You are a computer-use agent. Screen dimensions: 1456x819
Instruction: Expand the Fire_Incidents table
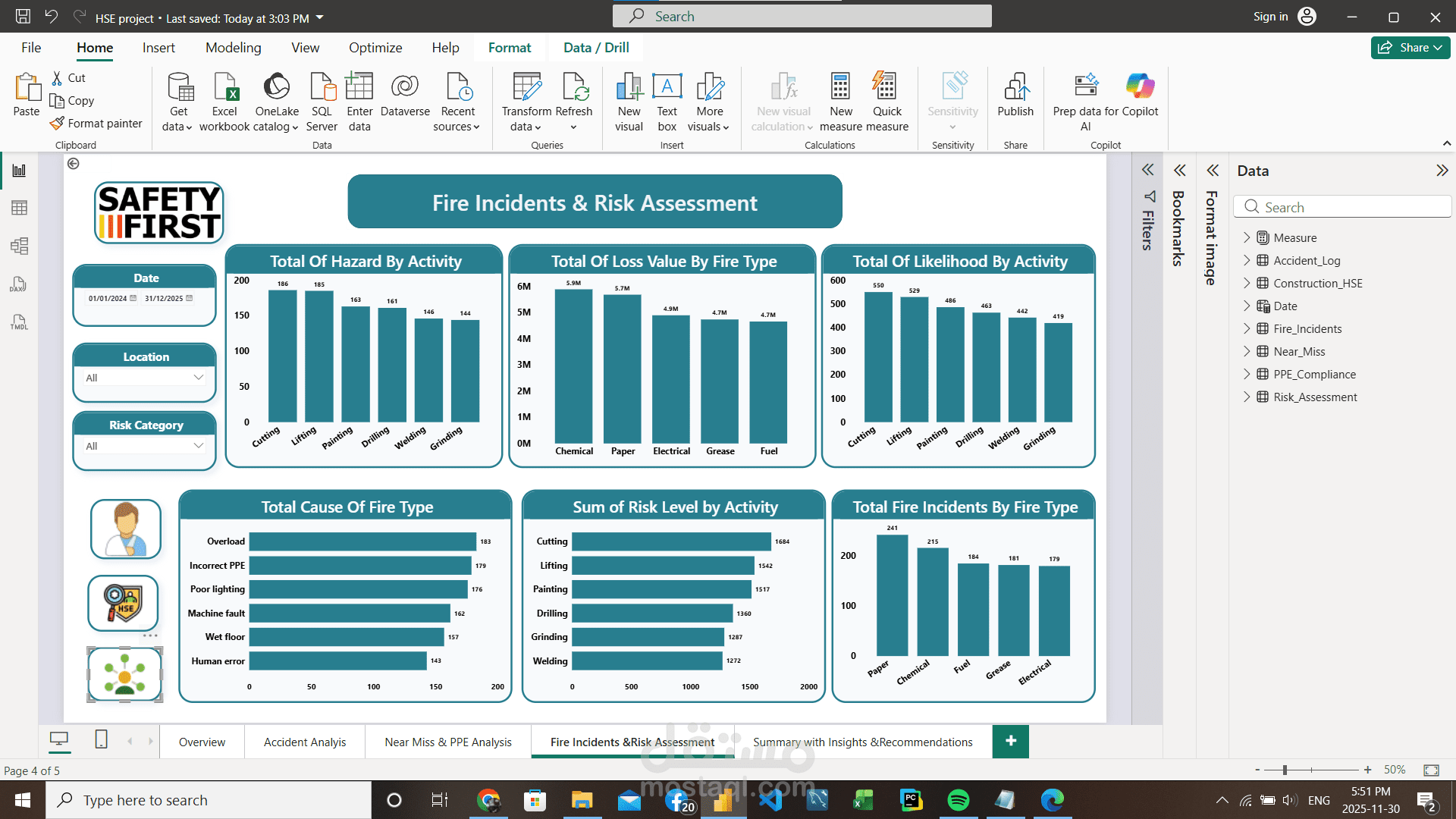point(1247,328)
